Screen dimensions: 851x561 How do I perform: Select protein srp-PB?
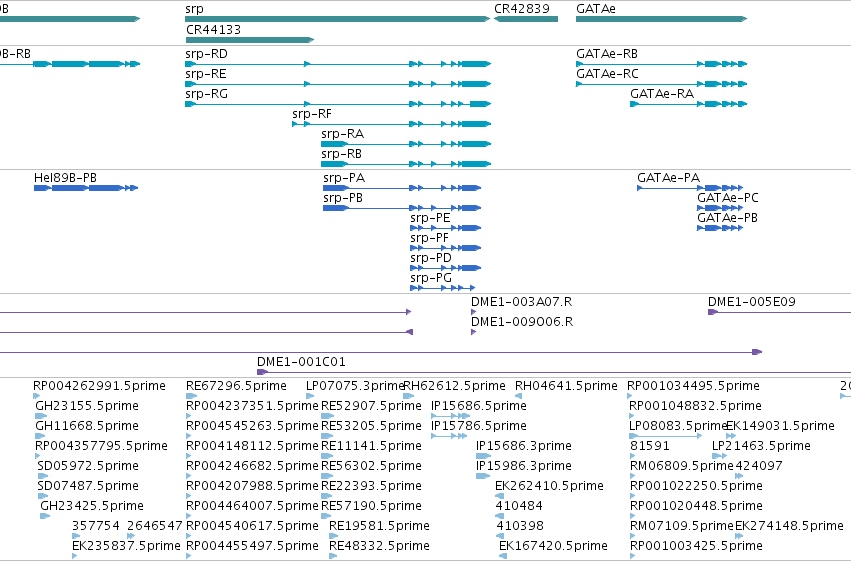point(402,208)
